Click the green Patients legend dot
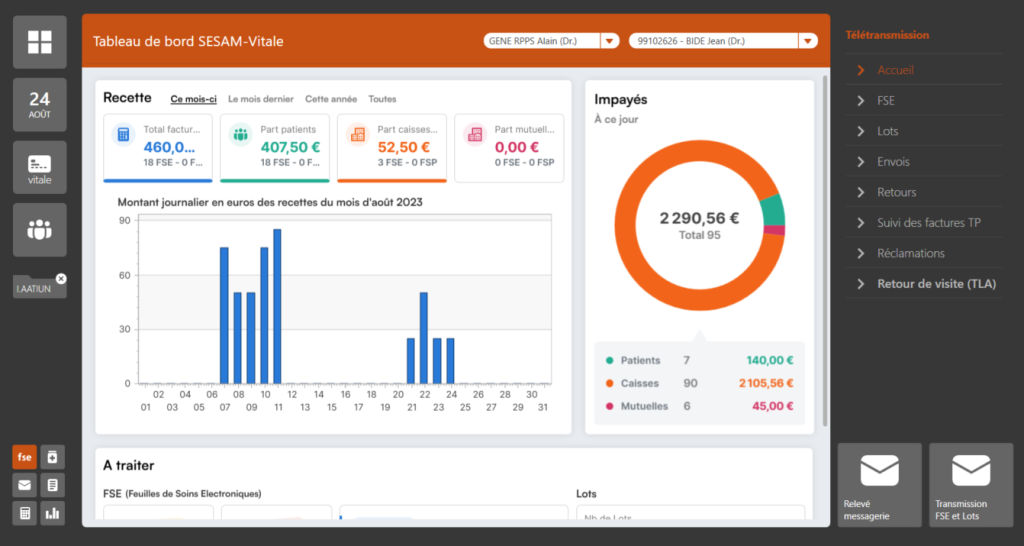Screen dimensions: 1024x546 tap(609, 360)
